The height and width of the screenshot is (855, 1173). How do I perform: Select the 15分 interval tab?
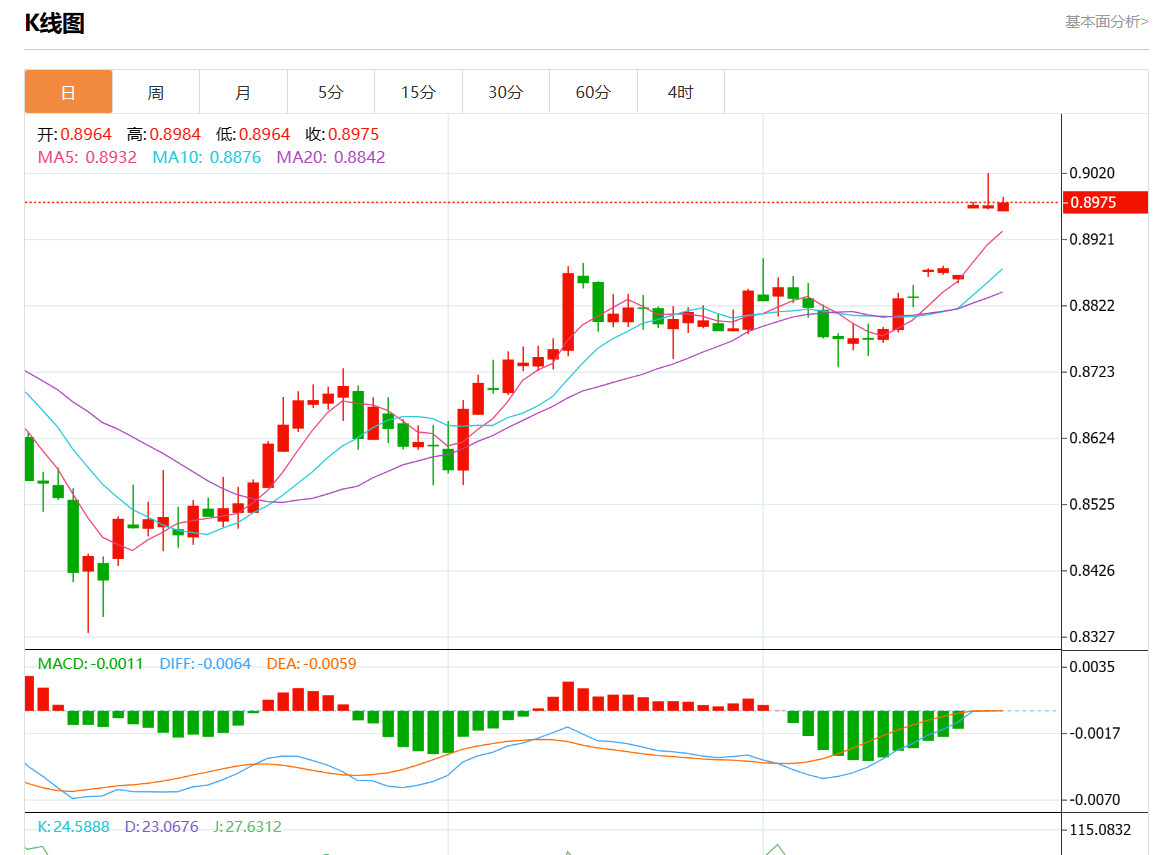418,92
